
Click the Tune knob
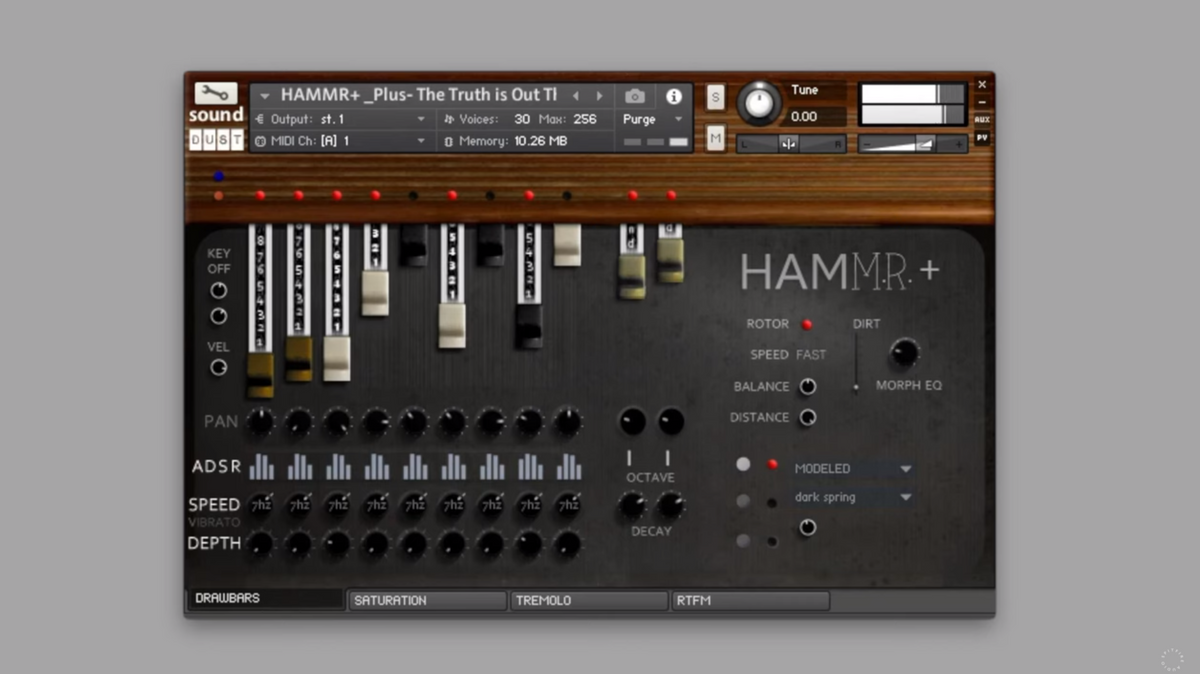pyautogui.click(x=759, y=104)
